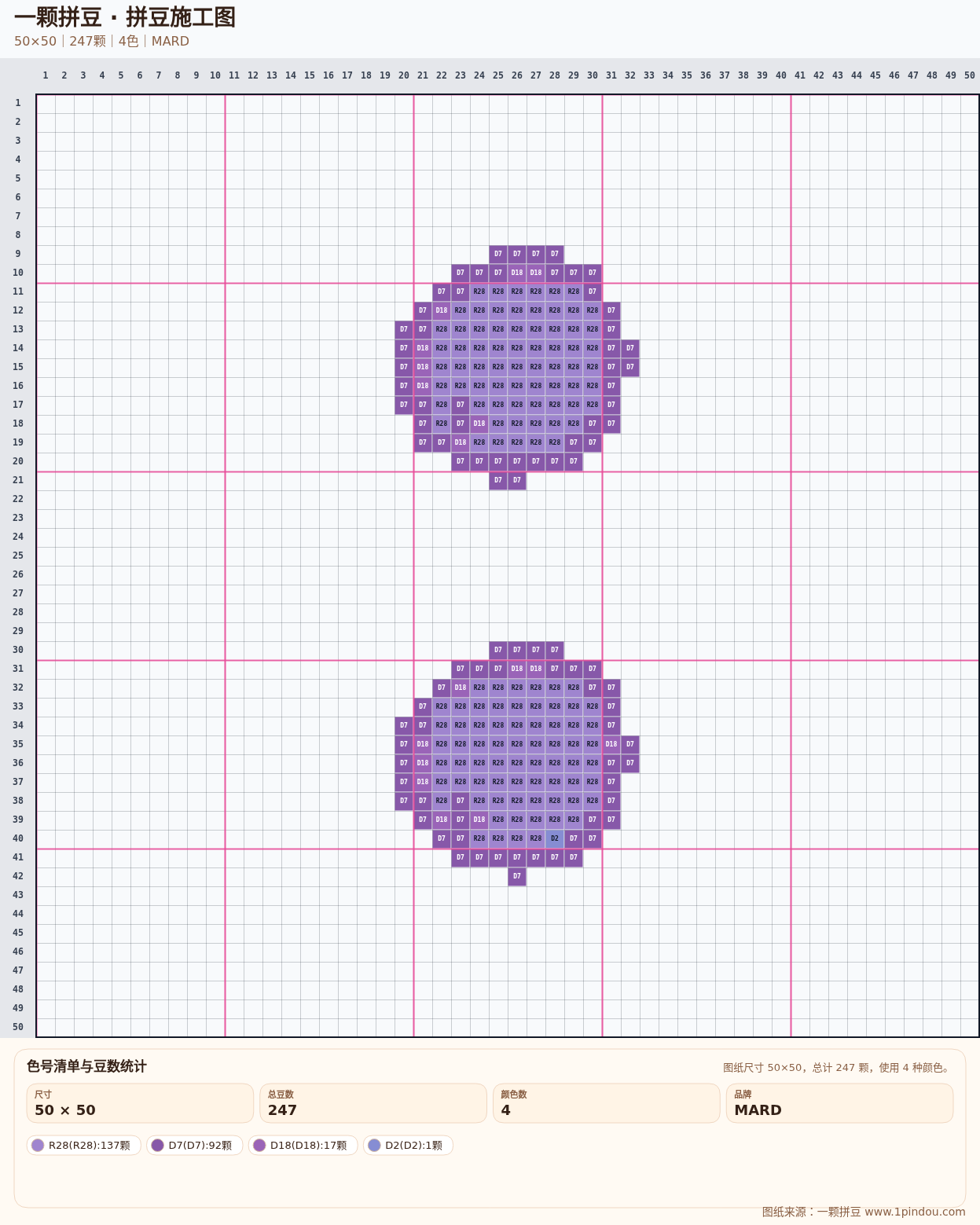Click column header number 50

click(970, 75)
